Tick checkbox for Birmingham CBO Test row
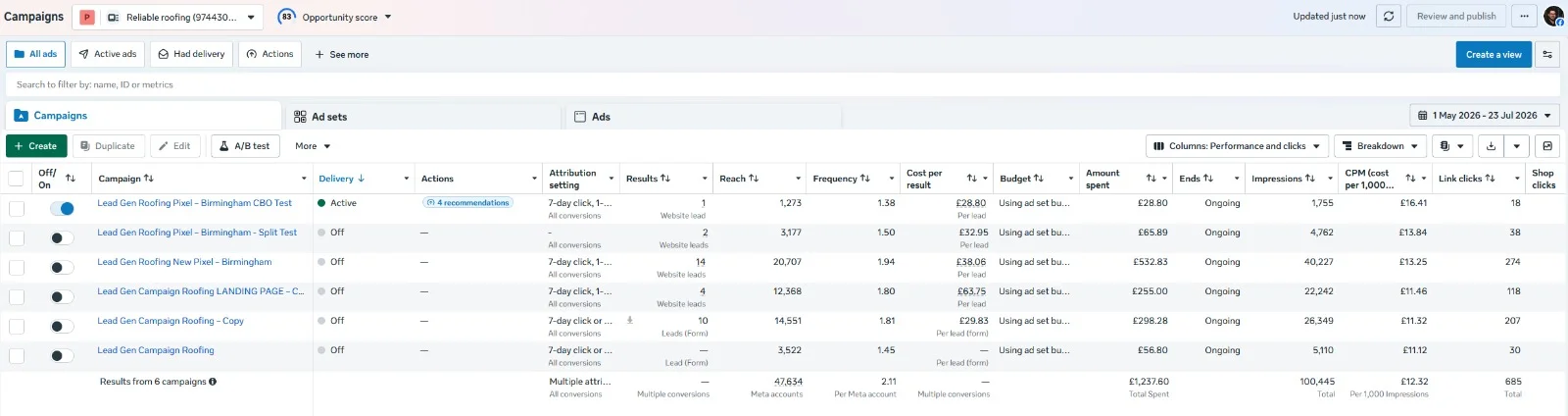The width and height of the screenshot is (1568, 416). (17, 208)
